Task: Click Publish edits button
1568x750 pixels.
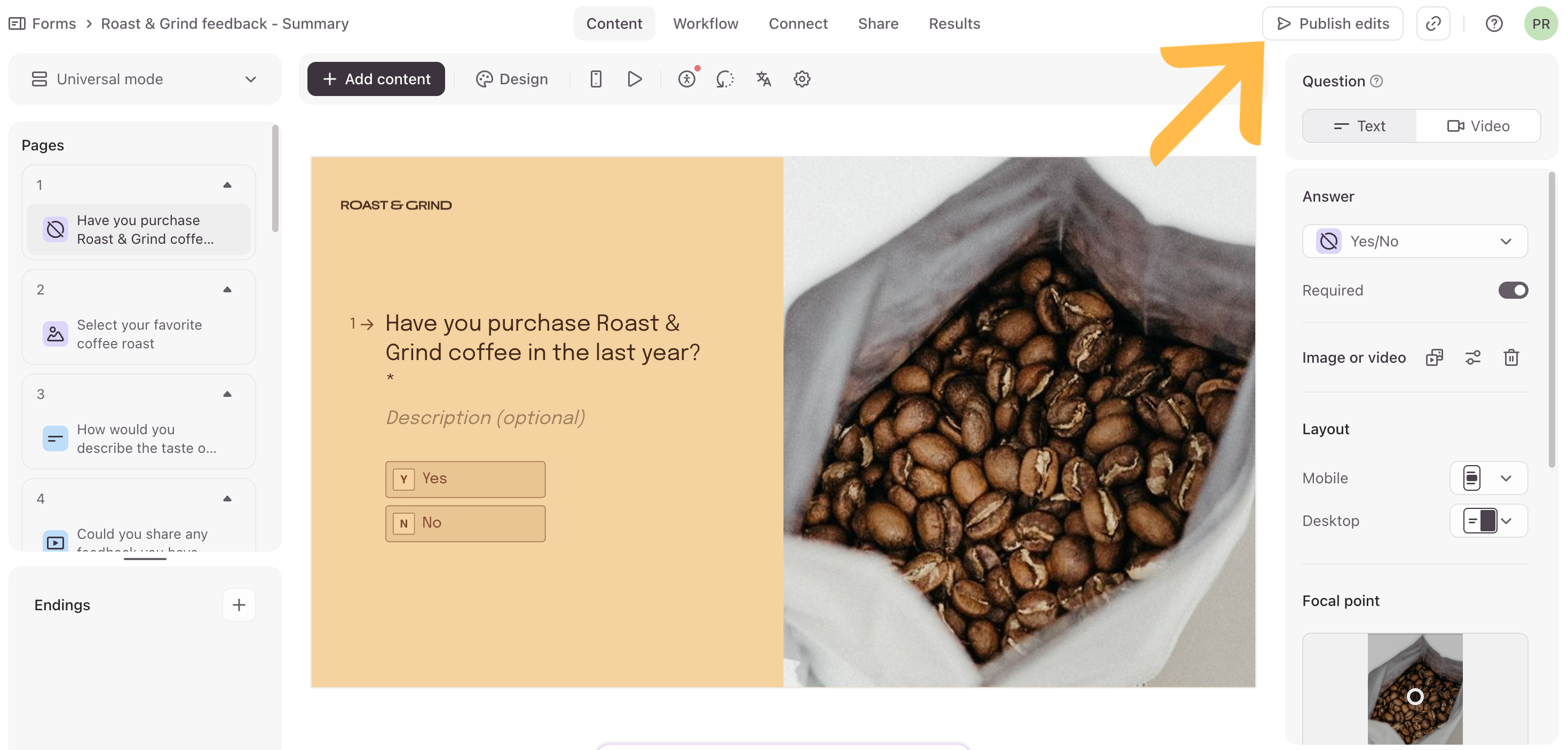Action: 1333,23
